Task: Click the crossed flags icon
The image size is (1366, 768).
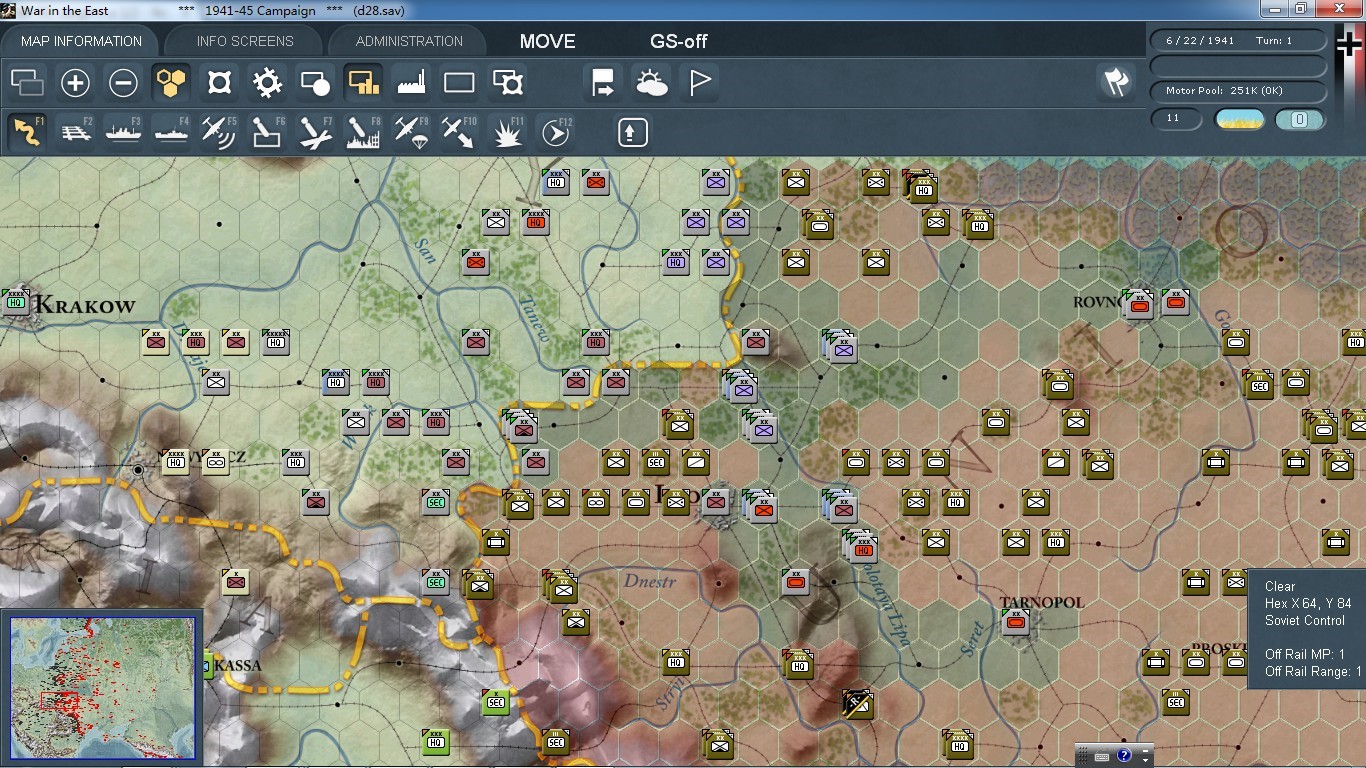Action: point(1116,82)
